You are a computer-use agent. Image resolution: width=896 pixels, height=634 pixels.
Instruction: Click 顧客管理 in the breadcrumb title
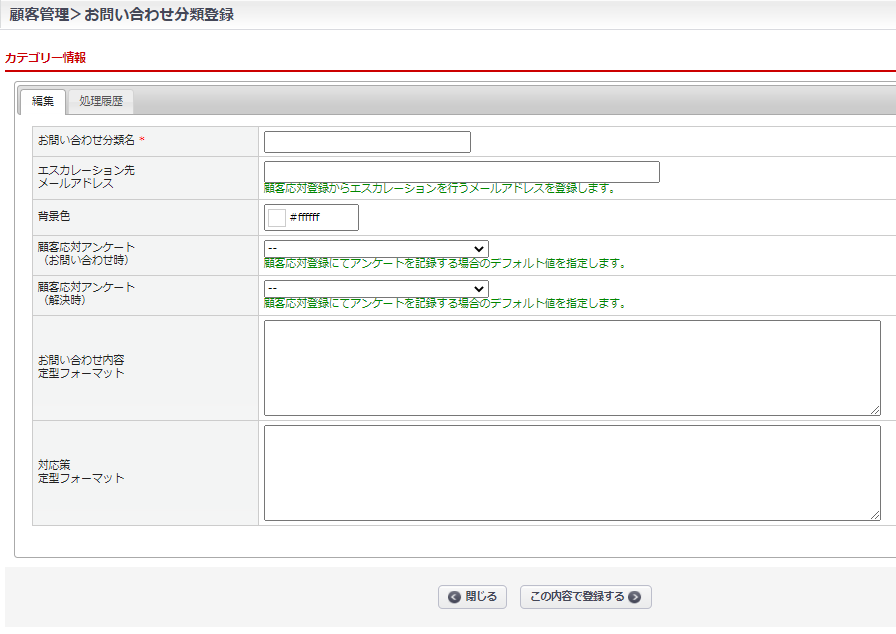click(41, 15)
